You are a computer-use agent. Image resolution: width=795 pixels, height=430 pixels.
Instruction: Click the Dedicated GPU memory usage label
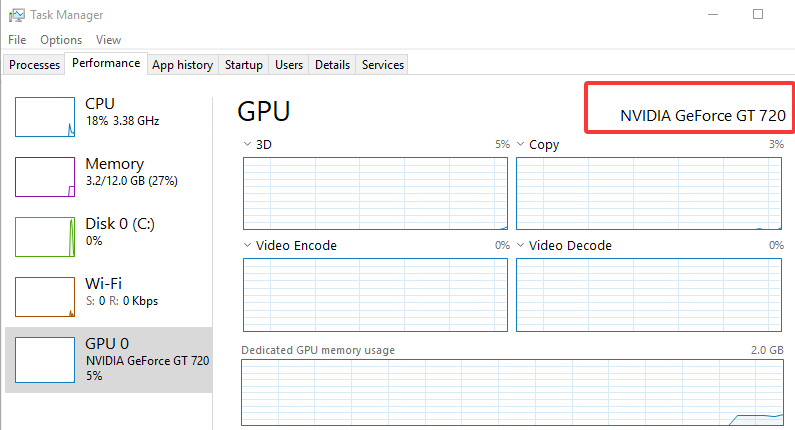[318, 350]
